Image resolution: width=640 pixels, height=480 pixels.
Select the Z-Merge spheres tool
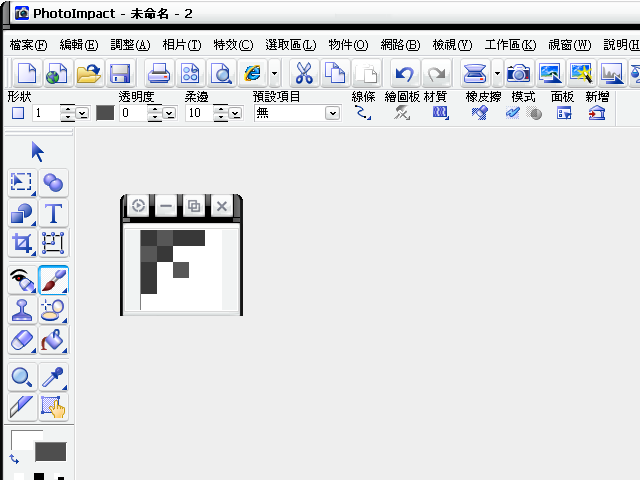(53, 182)
